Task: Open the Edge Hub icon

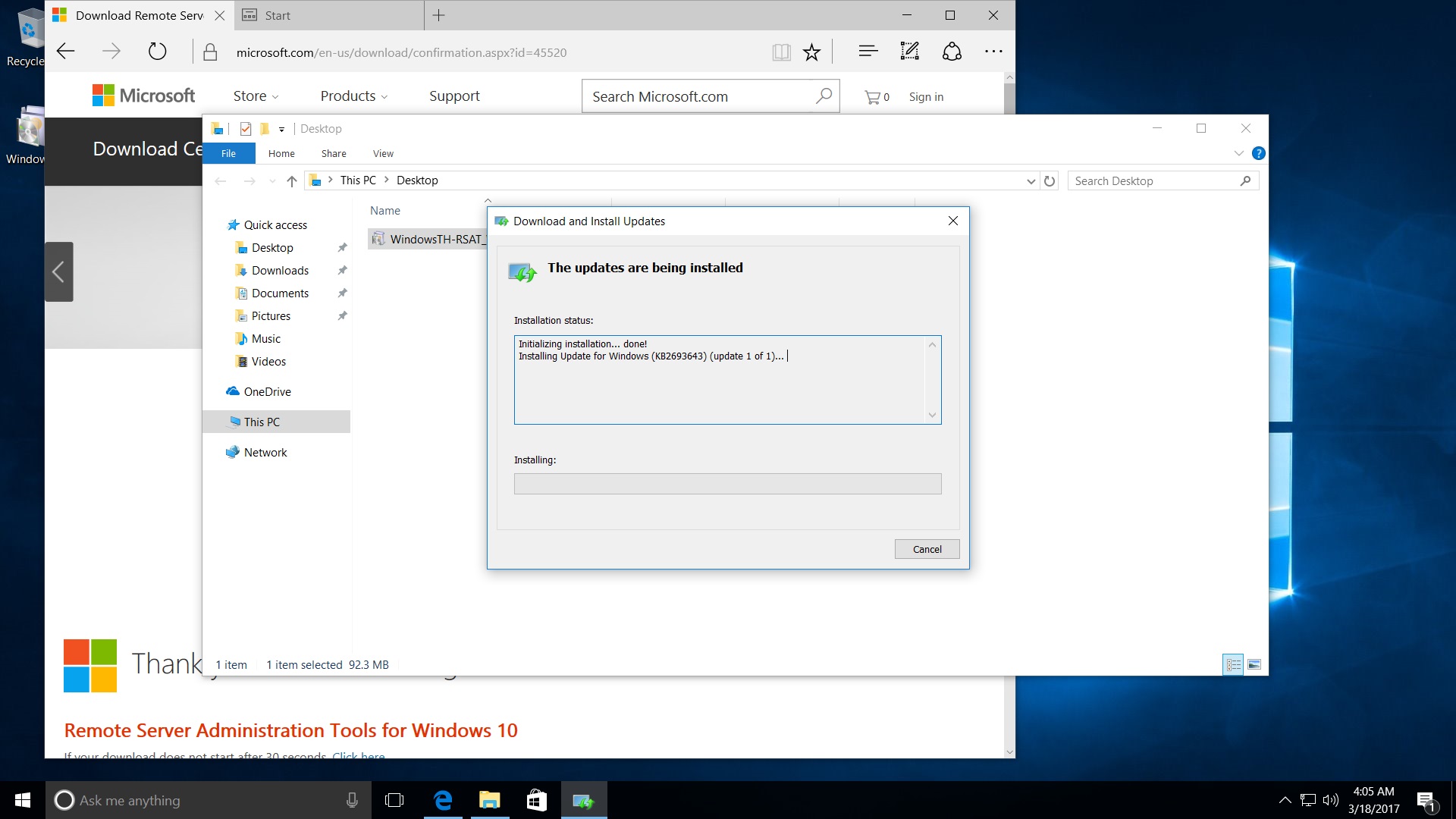Action: 868,52
